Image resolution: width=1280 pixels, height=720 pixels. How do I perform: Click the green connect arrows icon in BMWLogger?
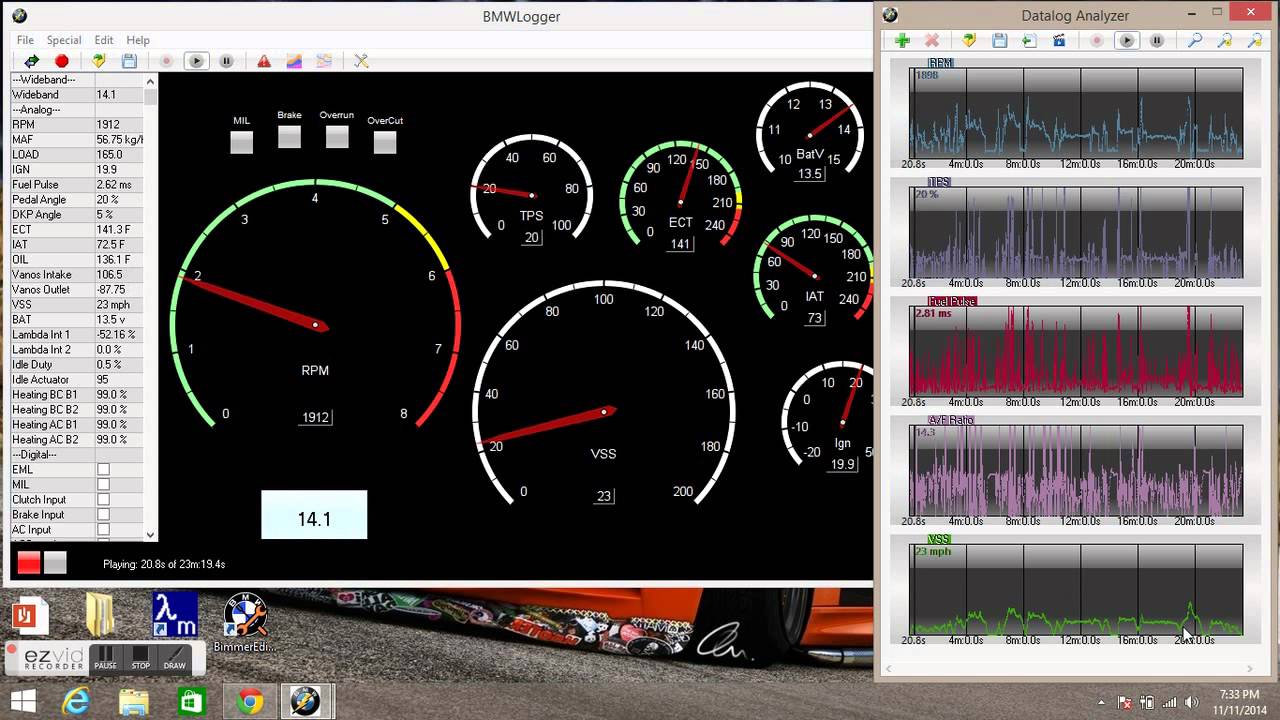[31, 61]
